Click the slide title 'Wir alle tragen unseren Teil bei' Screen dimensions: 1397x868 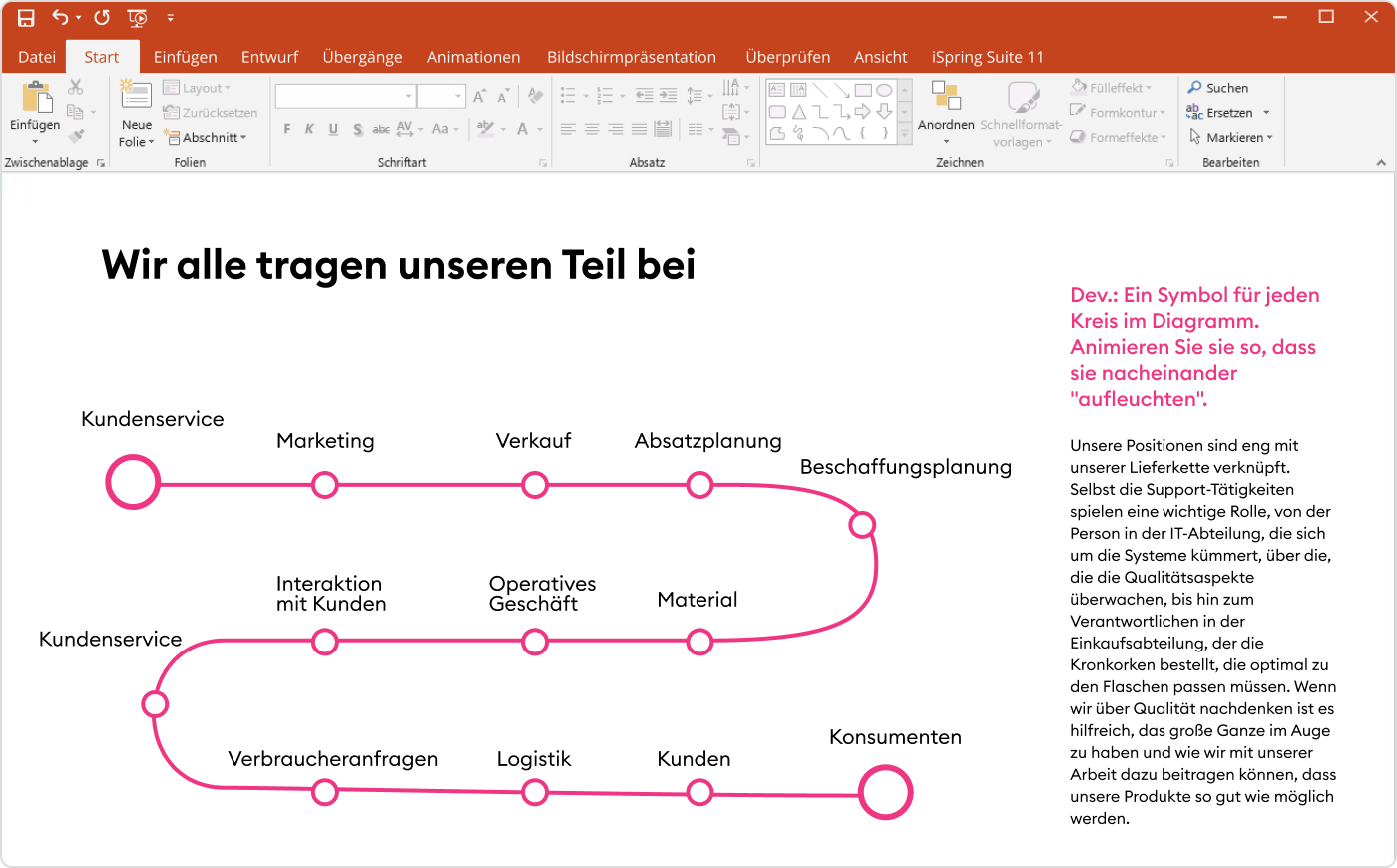398,265
